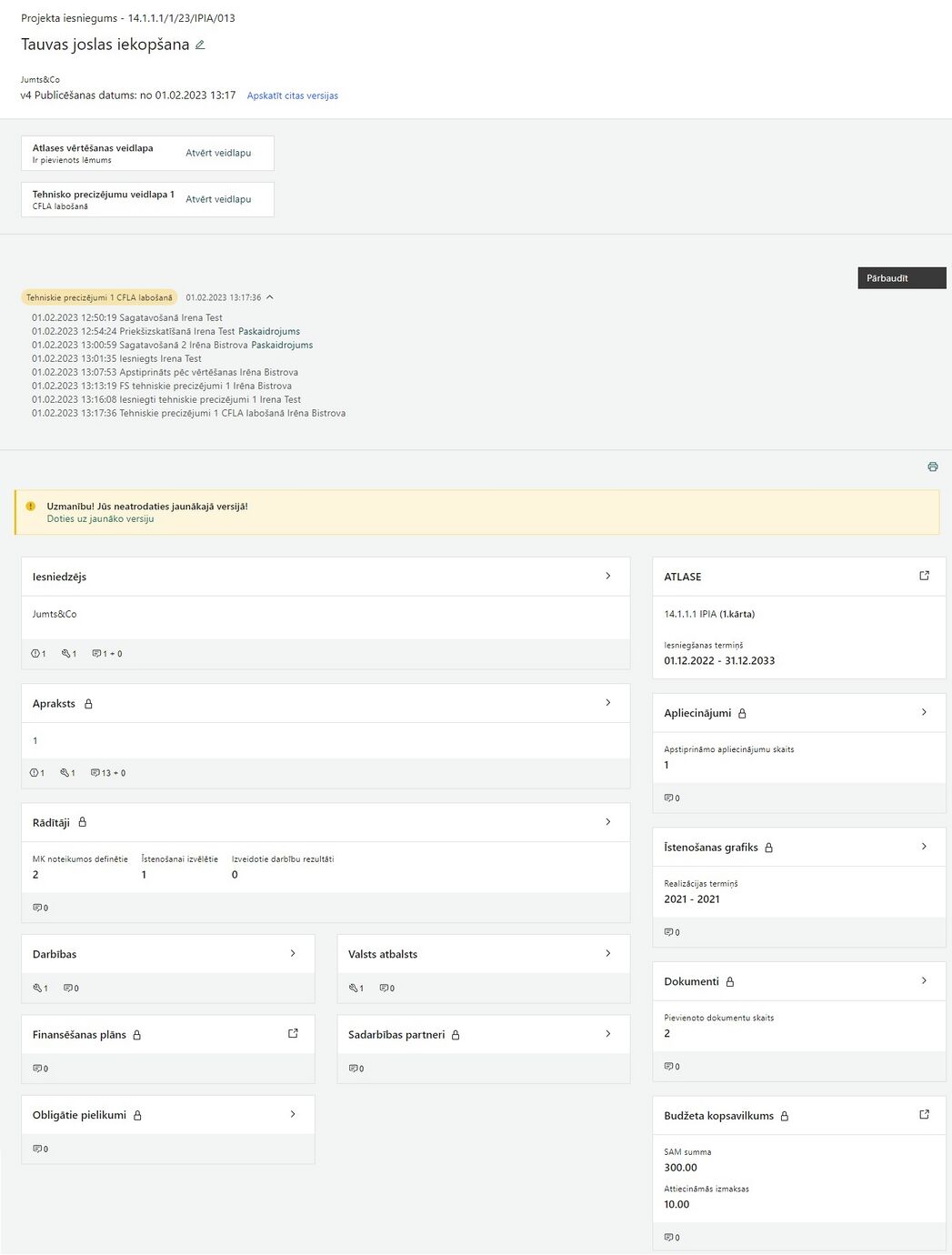Open the Sadarbības partneri section
This screenshot has height=1255, width=952.
pyautogui.click(x=483, y=1035)
